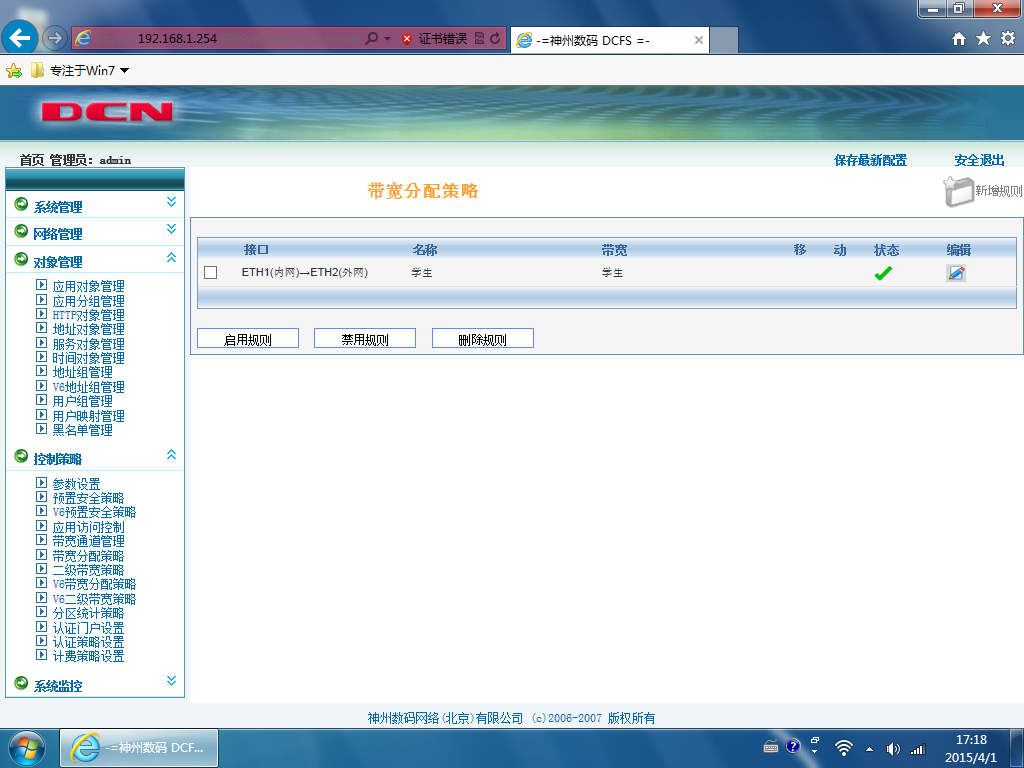Click the network signal bars tray icon
Image resolution: width=1024 pixels, height=768 pixels.
coord(918,749)
